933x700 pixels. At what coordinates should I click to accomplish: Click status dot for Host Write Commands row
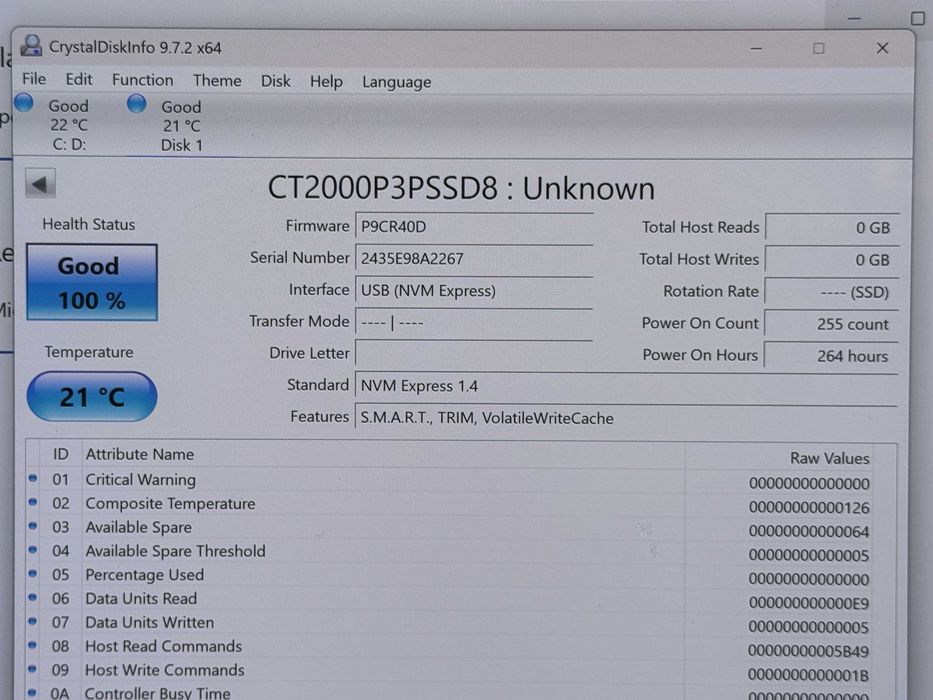pos(33,669)
